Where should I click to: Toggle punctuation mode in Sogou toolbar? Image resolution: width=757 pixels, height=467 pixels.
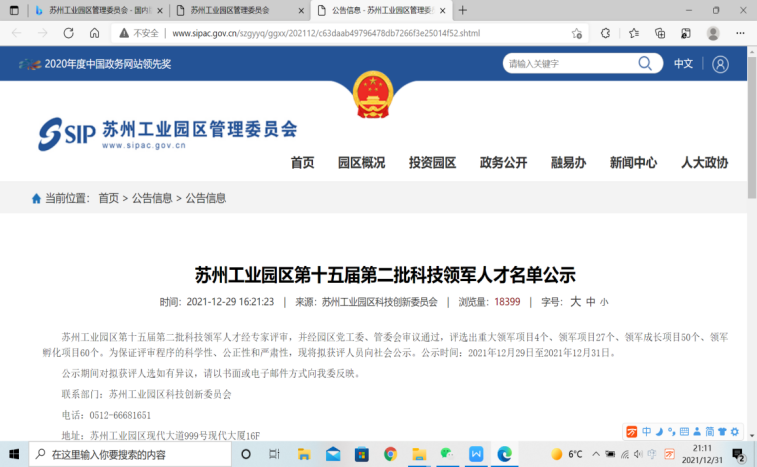pyautogui.click(x=672, y=431)
